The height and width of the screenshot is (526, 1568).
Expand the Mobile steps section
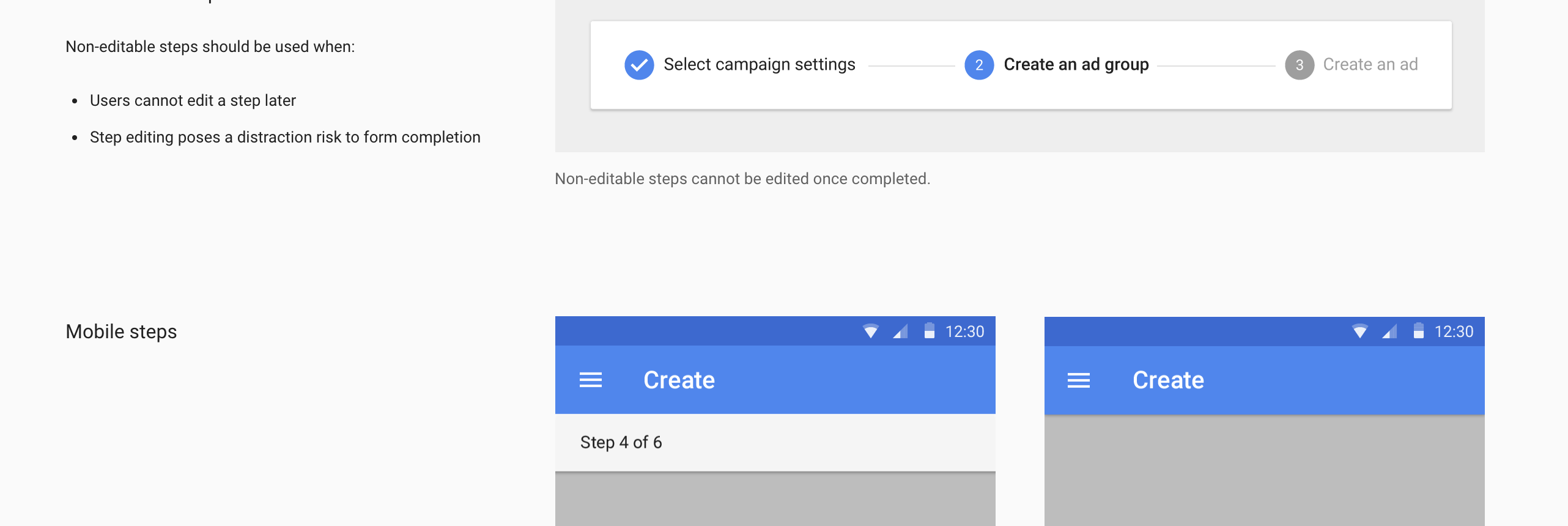pos(120,331)
